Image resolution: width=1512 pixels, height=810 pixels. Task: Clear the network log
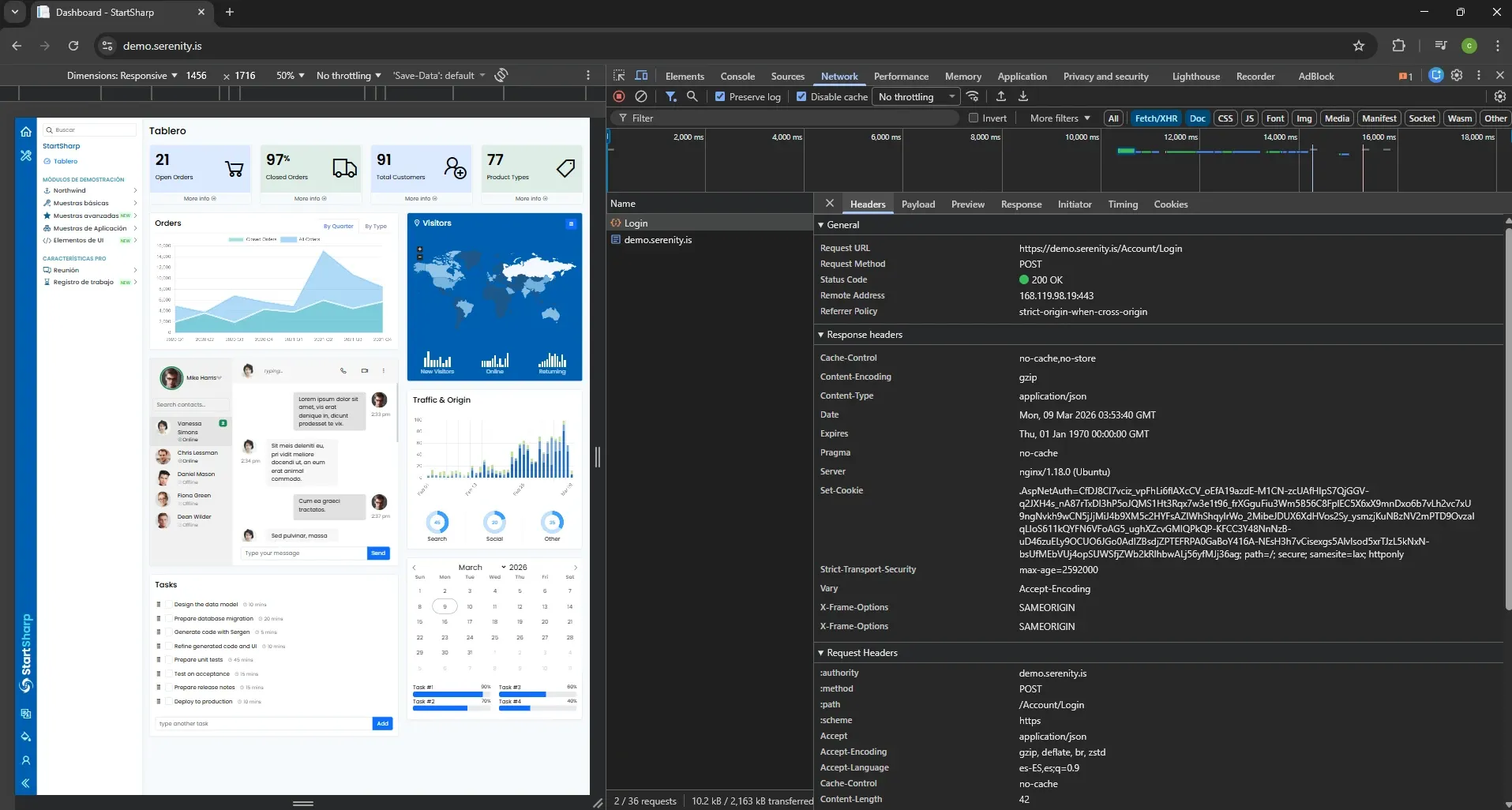(641, 96)
